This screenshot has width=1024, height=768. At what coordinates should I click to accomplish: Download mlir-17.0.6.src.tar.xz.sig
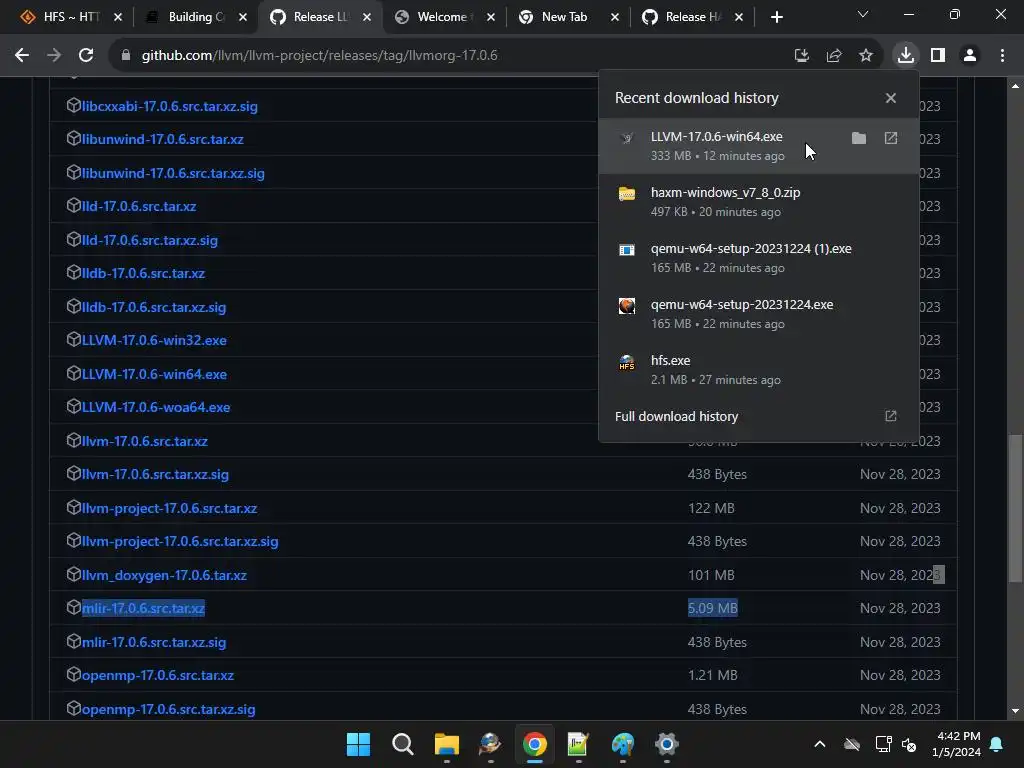point(153,642)
